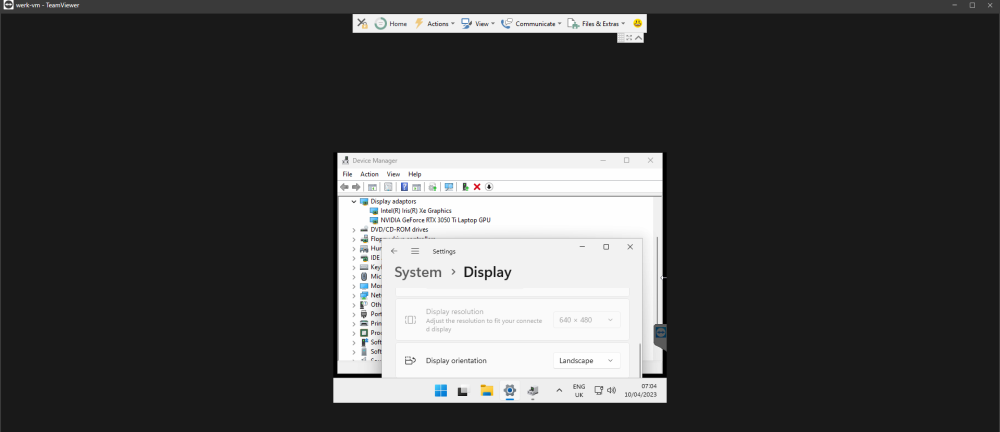
Task: Show hidden tray icons with the taskbar chevron
Action: pos(559,391)
